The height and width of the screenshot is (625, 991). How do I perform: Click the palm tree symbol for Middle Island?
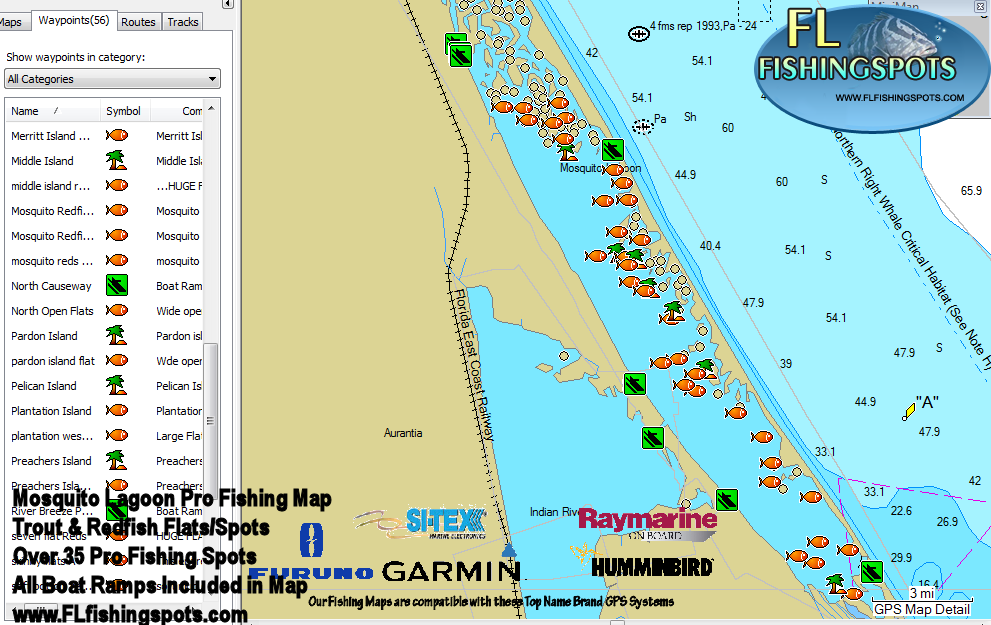pyautogui.click(x=116, y=160)
